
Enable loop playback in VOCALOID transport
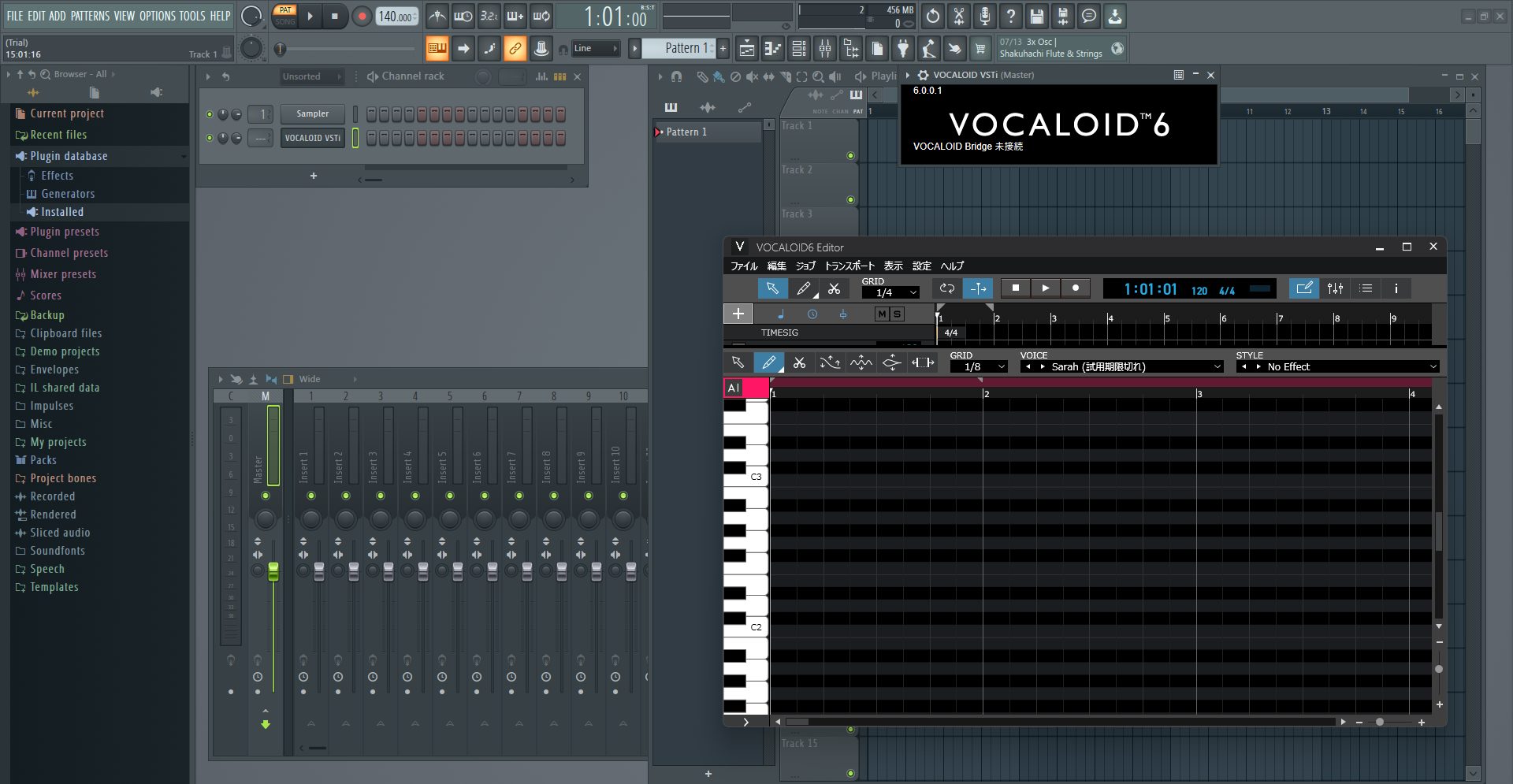click(x=946, y=288)
